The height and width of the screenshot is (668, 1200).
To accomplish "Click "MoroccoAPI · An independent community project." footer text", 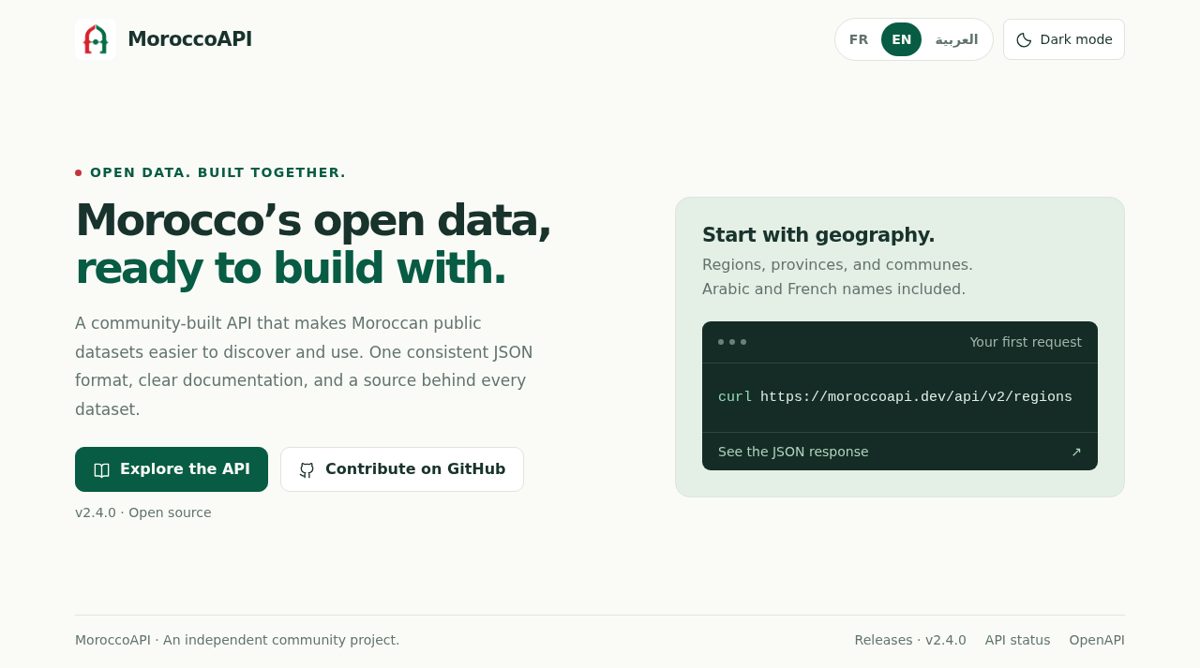I will (x=237, y=640).
